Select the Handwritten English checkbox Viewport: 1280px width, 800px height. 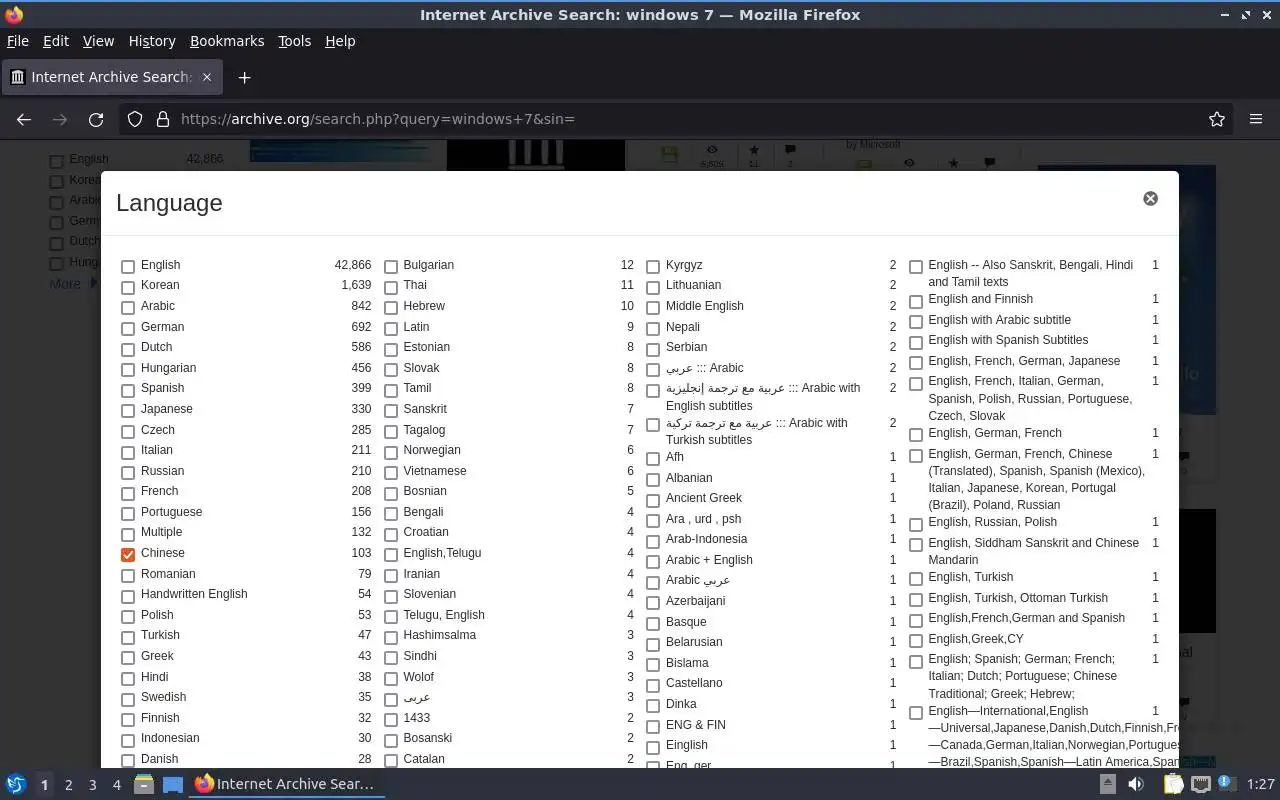pyautogui.click(x=128, y=596)
